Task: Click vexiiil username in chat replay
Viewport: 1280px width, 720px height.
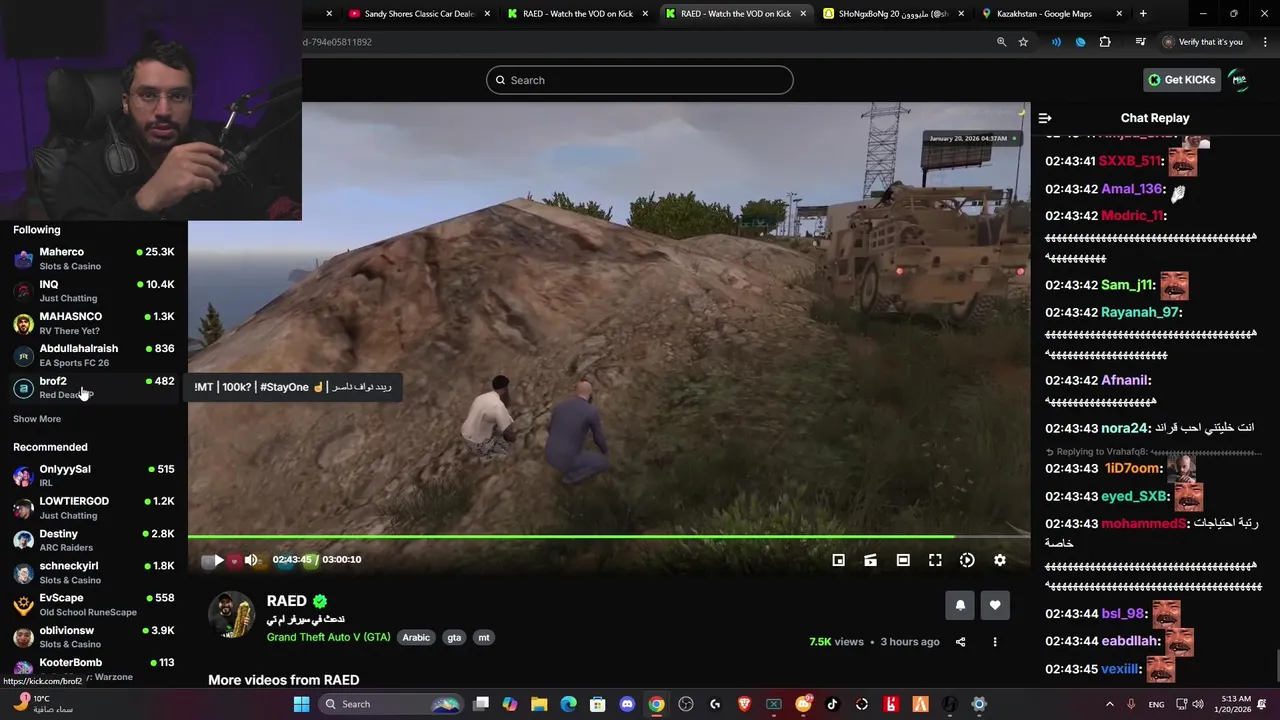Action: (x=1120, y=669)
